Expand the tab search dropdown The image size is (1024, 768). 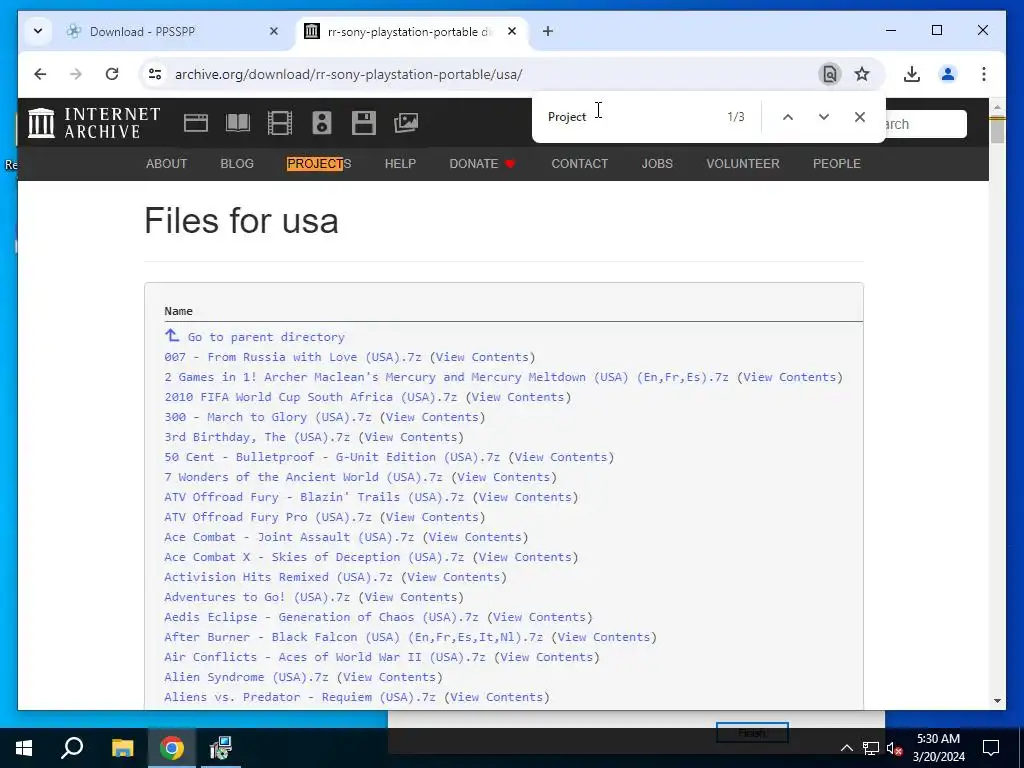pos(38,31)
